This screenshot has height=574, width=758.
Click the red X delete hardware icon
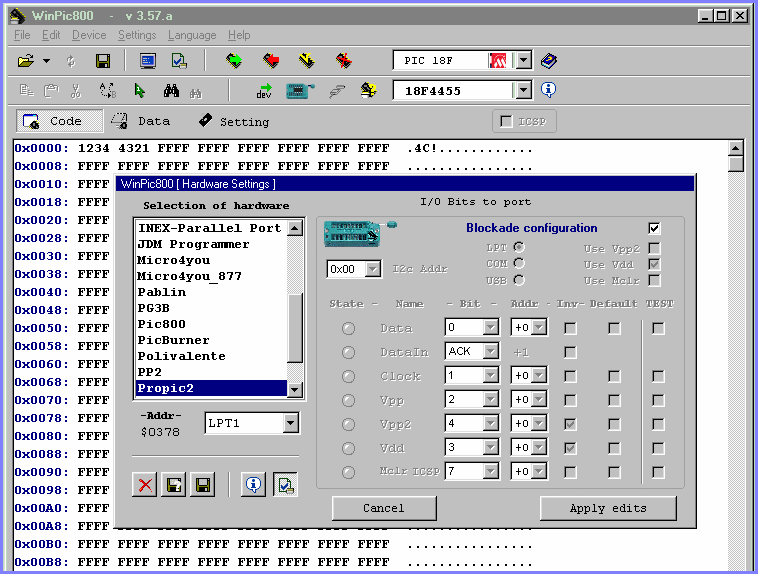pos(145,485)
